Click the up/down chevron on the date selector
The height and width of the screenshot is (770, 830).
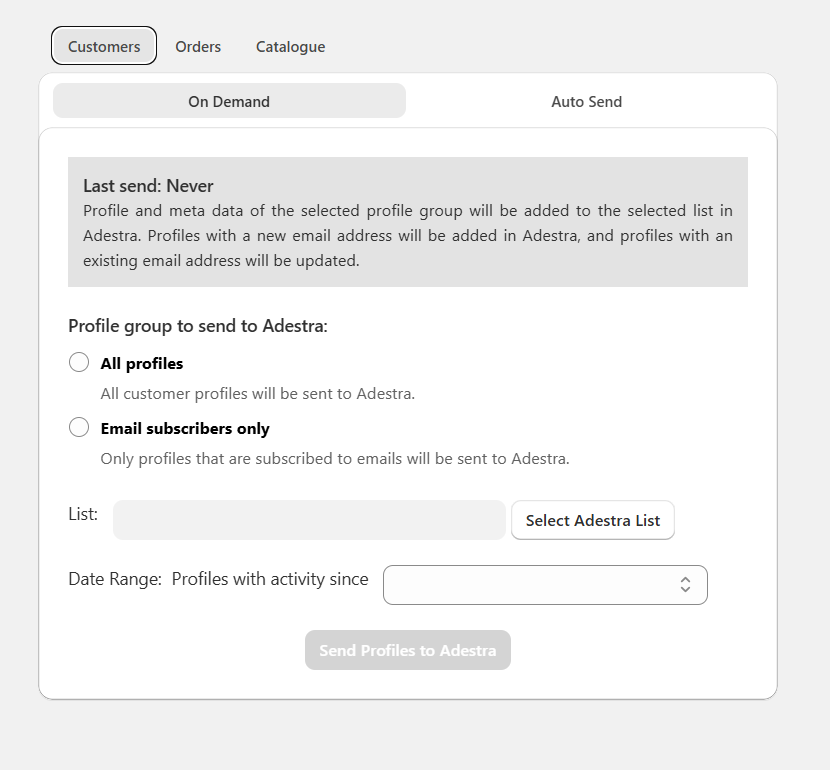pos(686,584)
